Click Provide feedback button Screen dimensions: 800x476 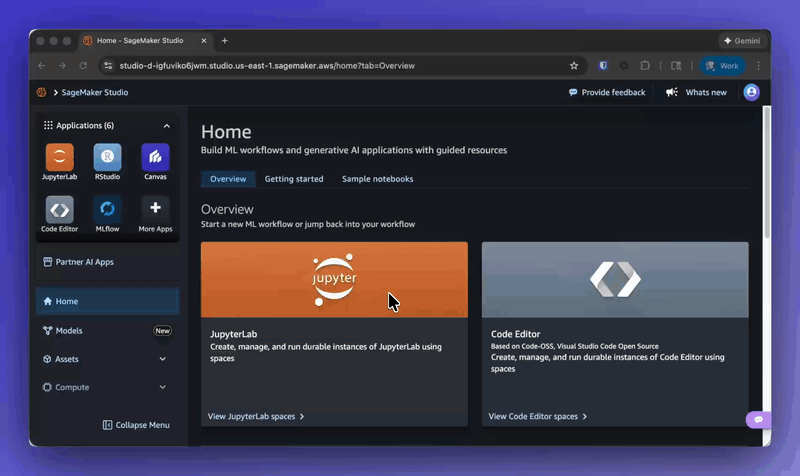coord(607,92)
